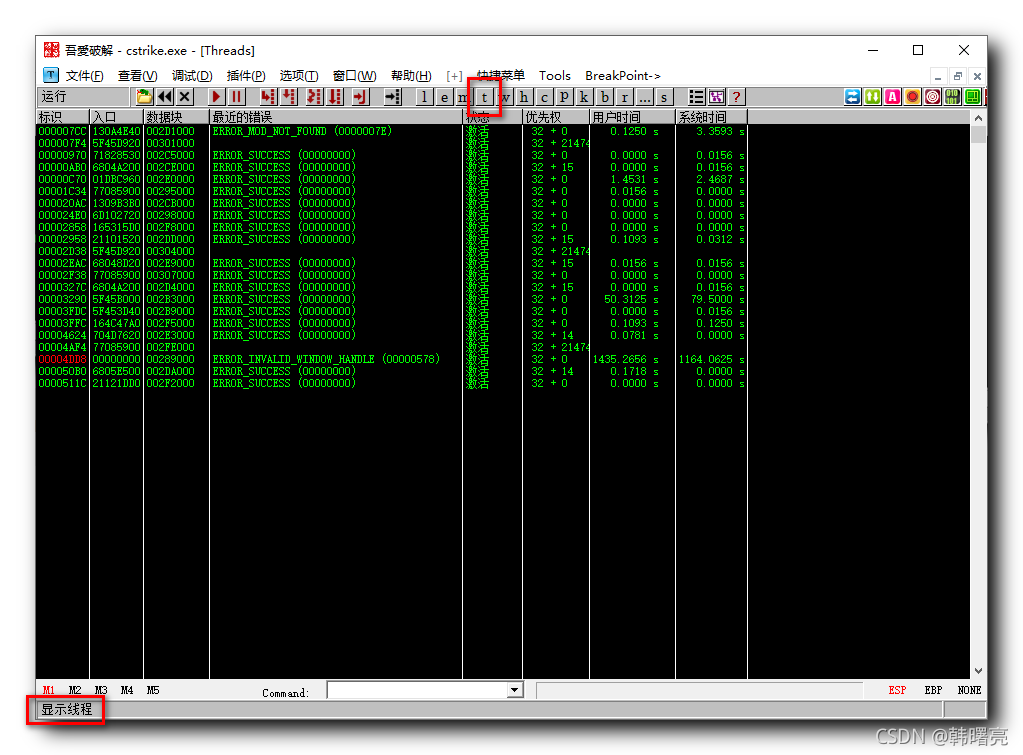The image size is (1023, 755).
Task: Open the Tools menu
Action: tap(555, 76)
